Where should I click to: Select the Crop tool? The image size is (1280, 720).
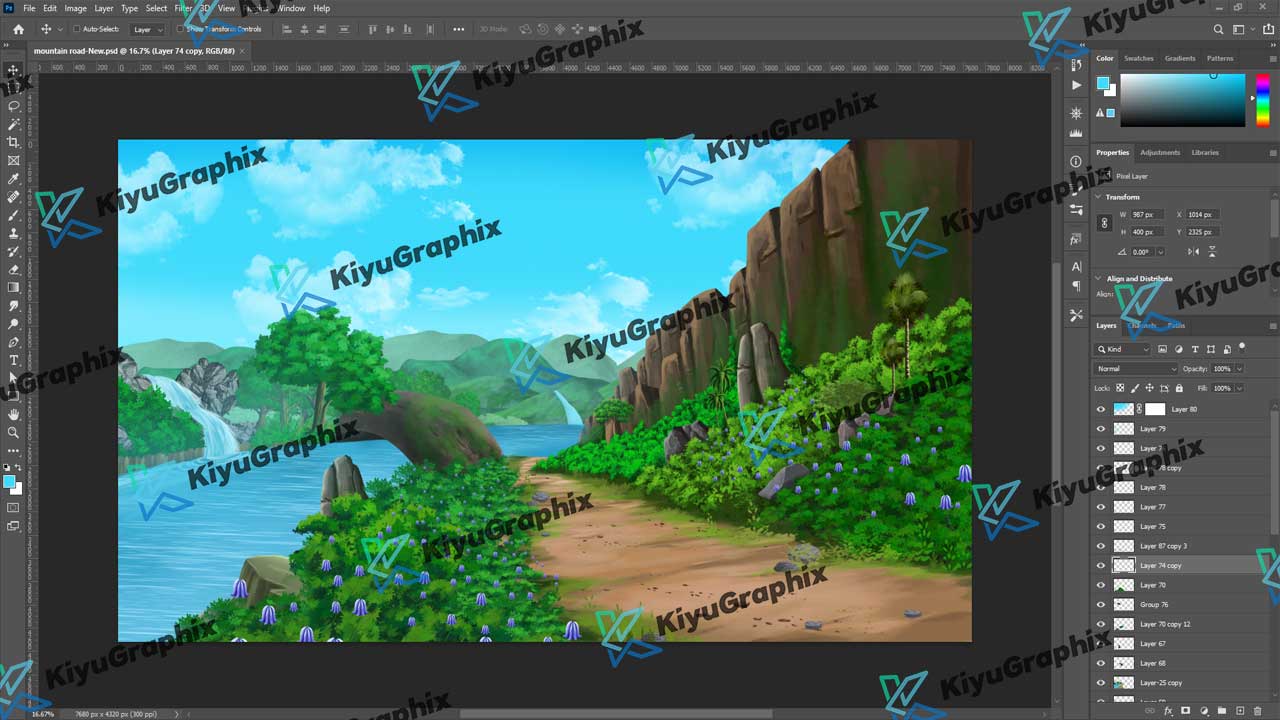(x=14, y=142)
